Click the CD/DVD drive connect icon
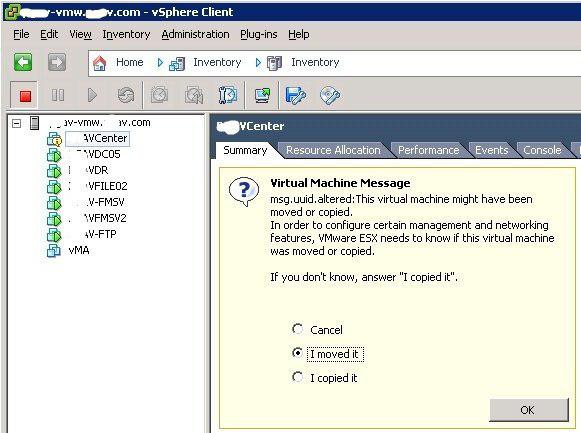The width and height of the screenshot is (581, 433). tap(330, 95)
